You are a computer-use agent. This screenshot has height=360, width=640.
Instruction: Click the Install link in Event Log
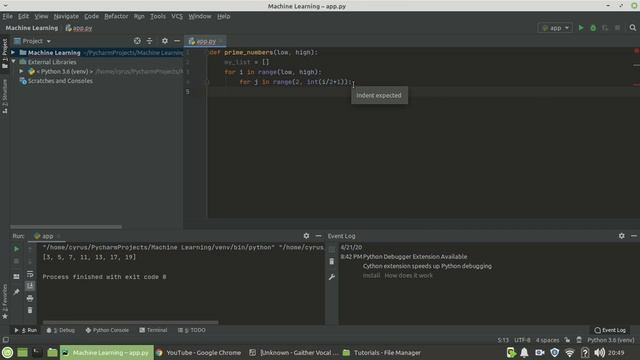tap(371, 276)
